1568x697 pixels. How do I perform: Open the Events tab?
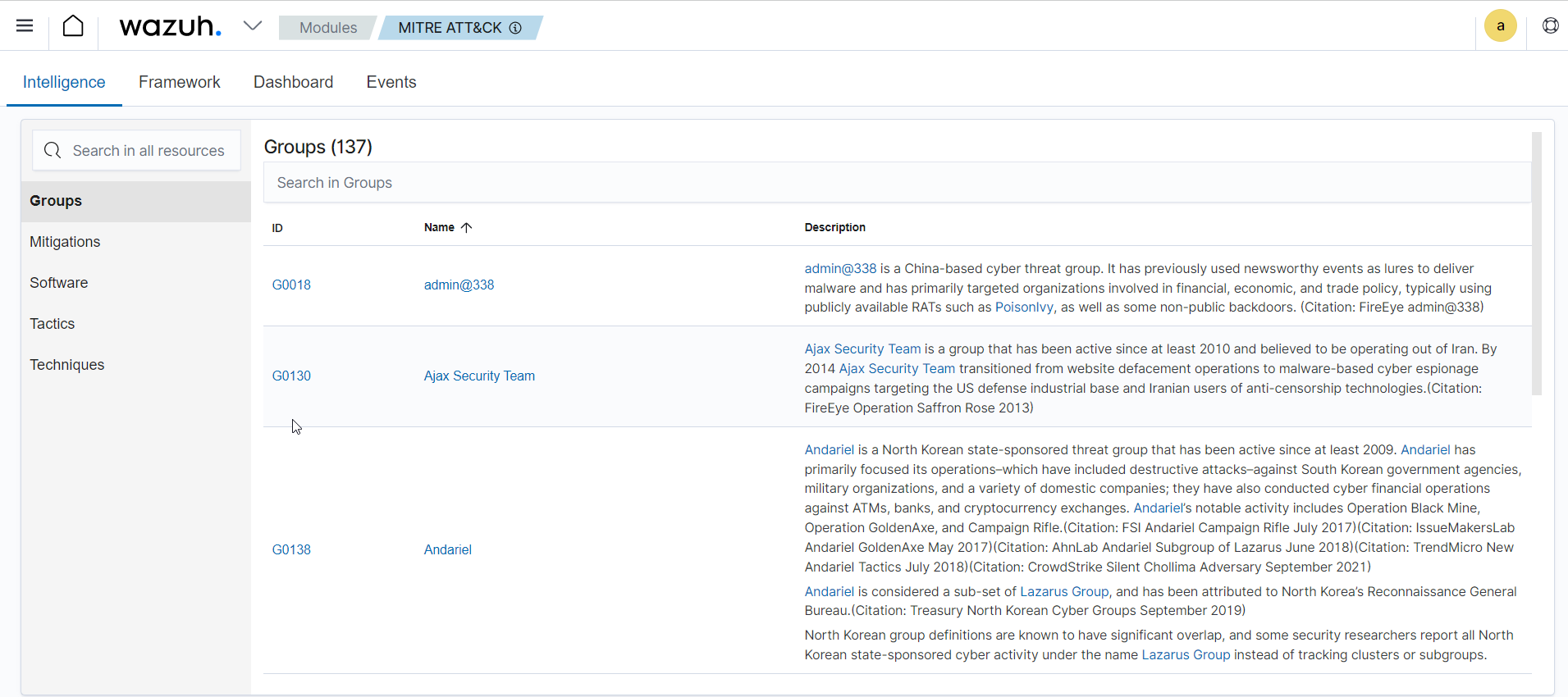coord(391,82)
